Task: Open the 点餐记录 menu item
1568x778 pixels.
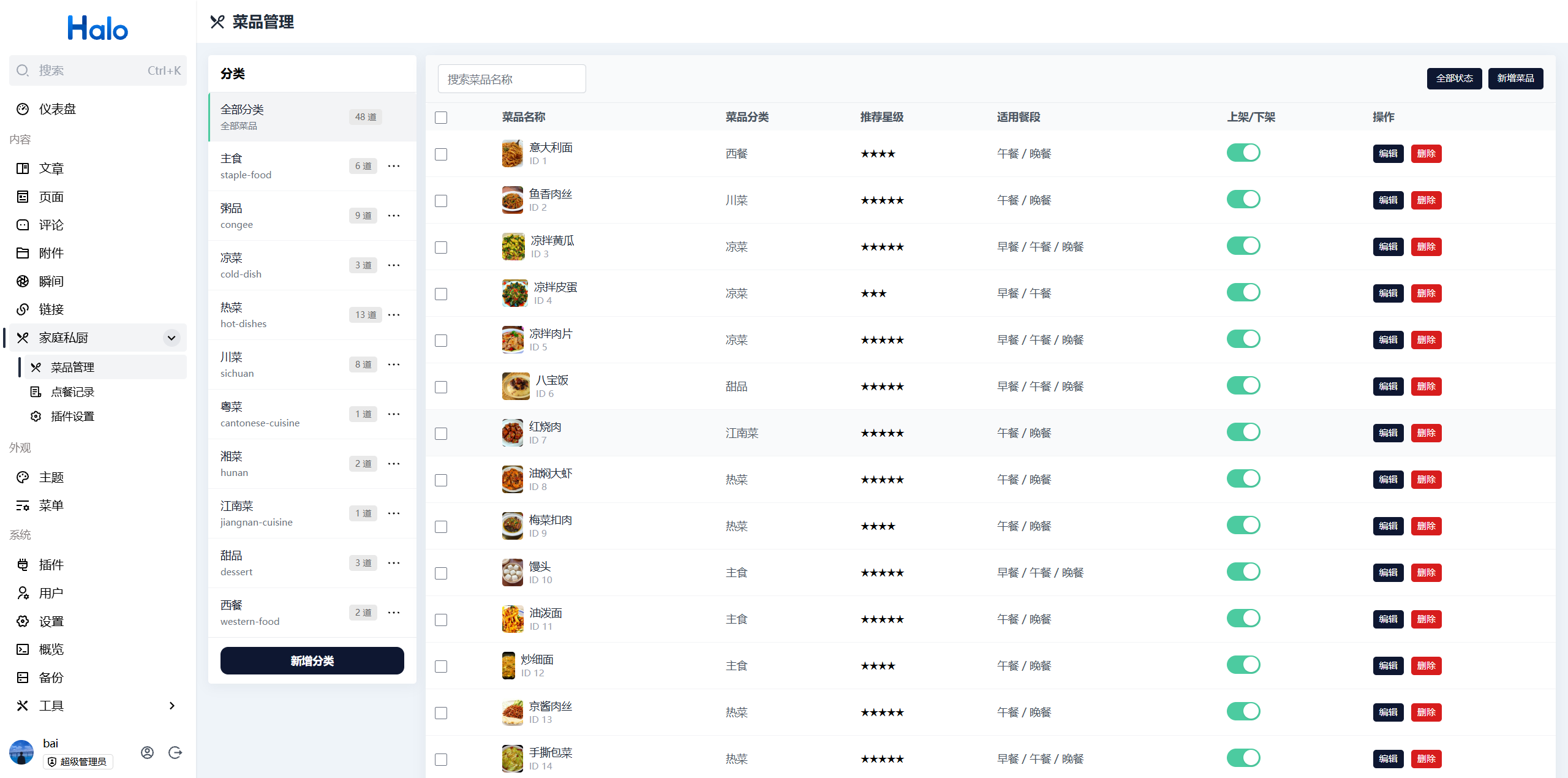Action: (x=72, y=392)
